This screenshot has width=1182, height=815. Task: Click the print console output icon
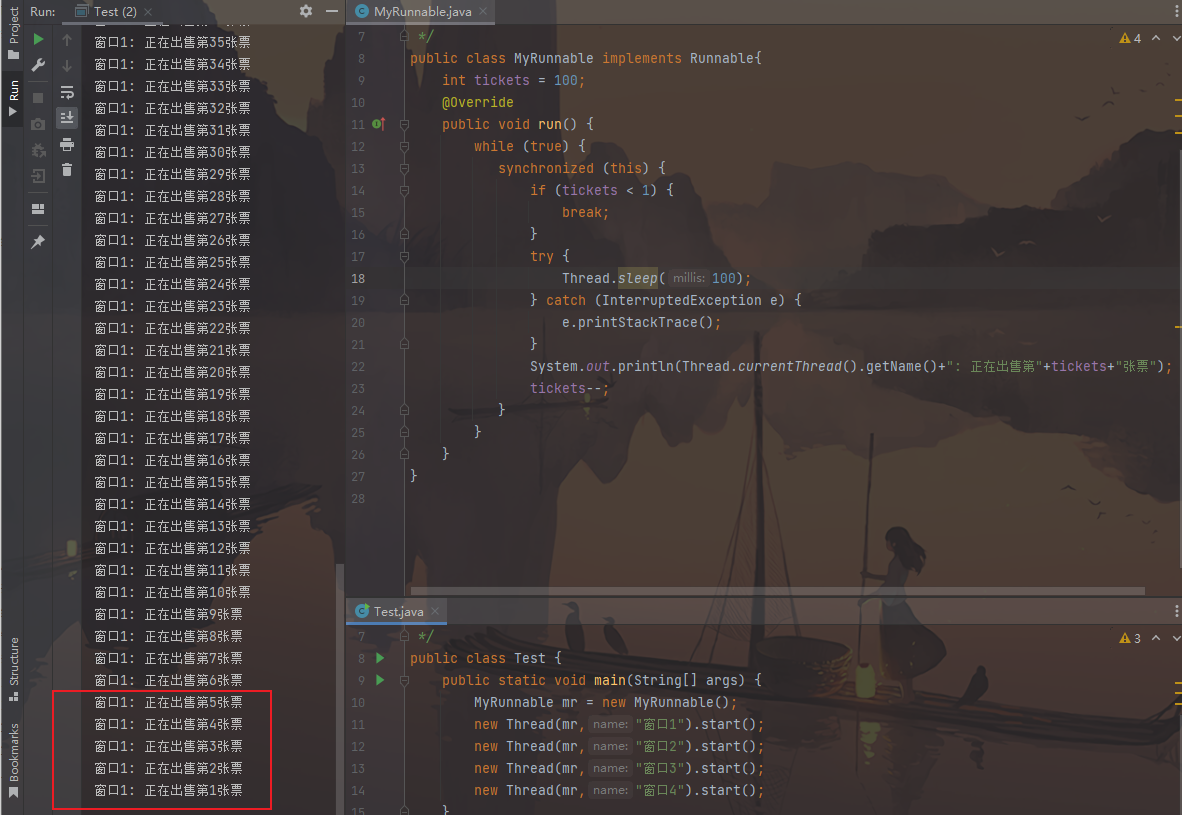click(67, 144)
